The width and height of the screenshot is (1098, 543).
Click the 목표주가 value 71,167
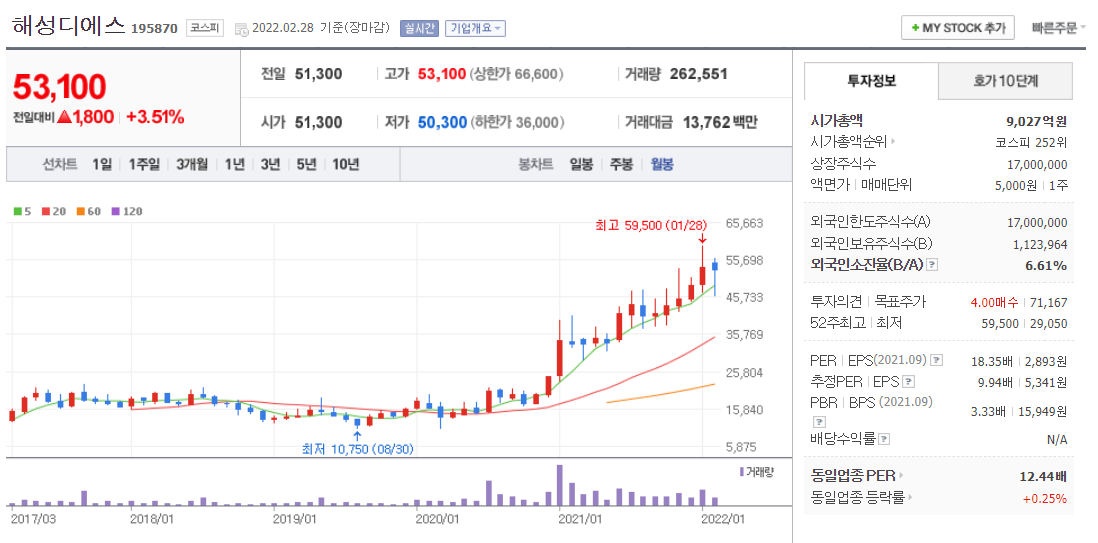point(1048,302)
